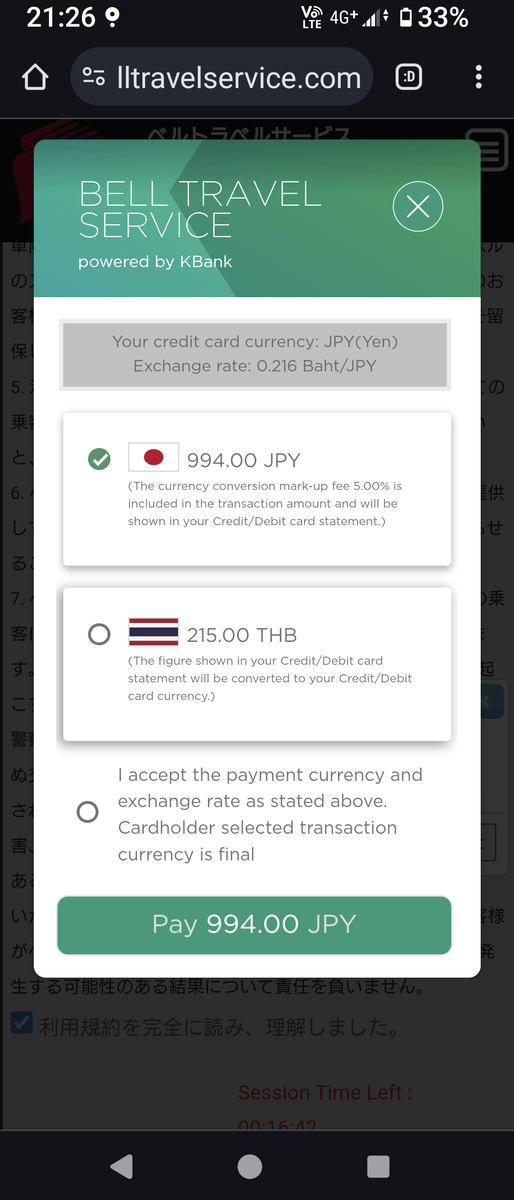This screenshot has height=1200, width=514.
Task: Tap the Android back navigation button
Action: pos(121,1166)
